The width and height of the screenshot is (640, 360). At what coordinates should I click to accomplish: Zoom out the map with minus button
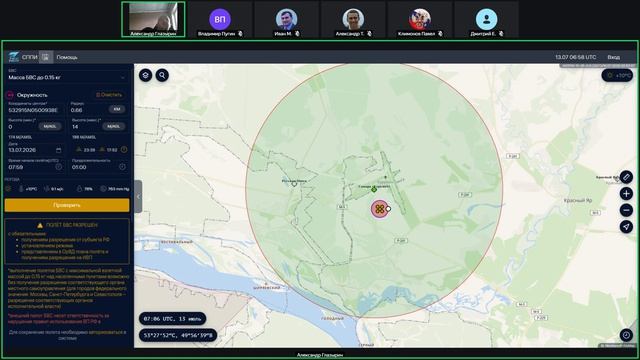pos(626,210)
